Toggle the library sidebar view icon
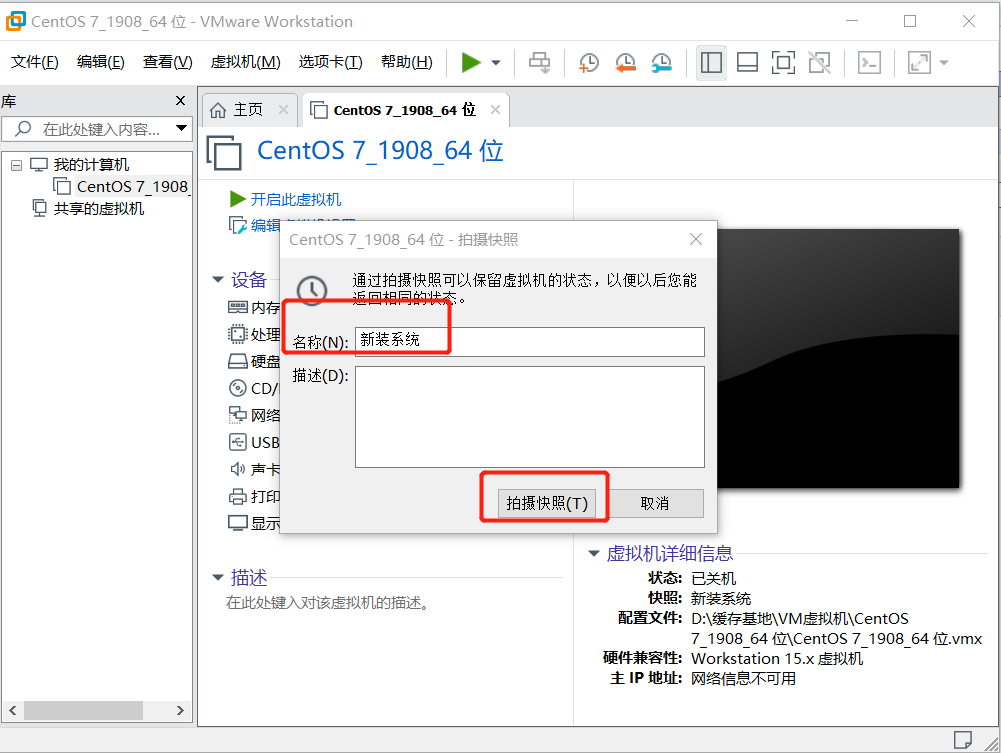1001x753 pixels. point(711,63)
